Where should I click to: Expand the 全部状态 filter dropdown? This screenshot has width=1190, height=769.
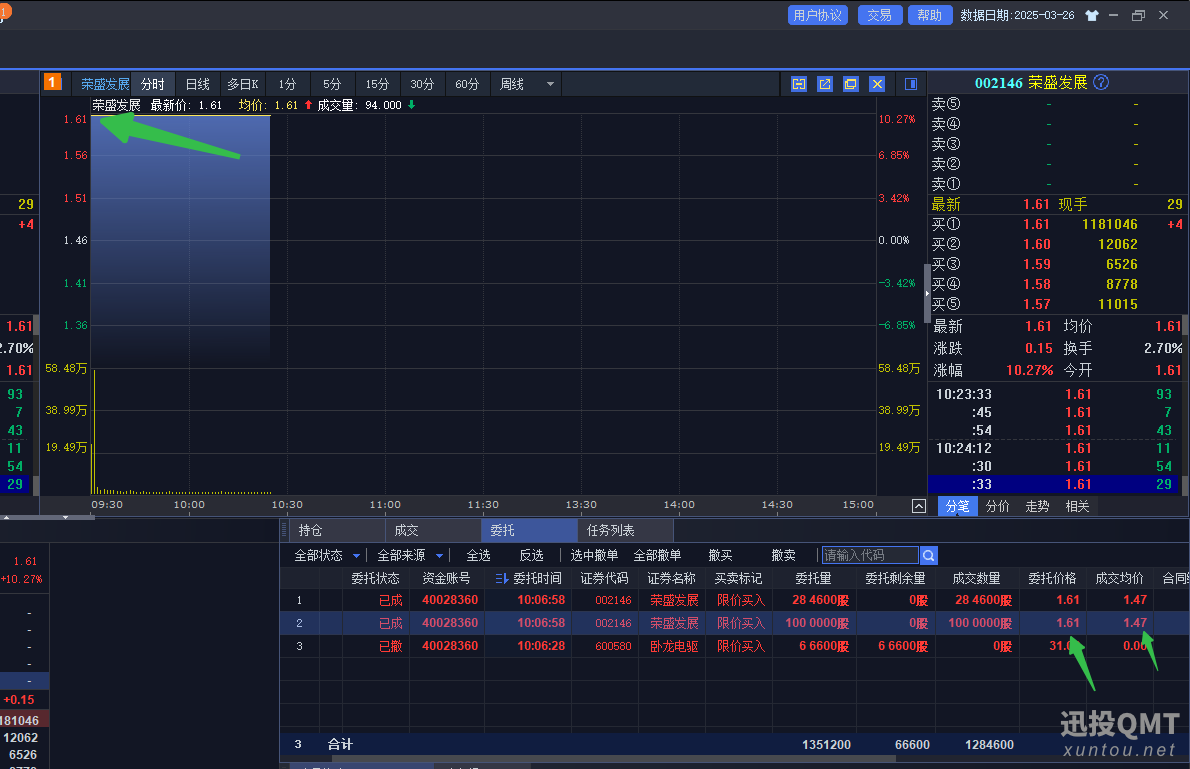point(357,556)
